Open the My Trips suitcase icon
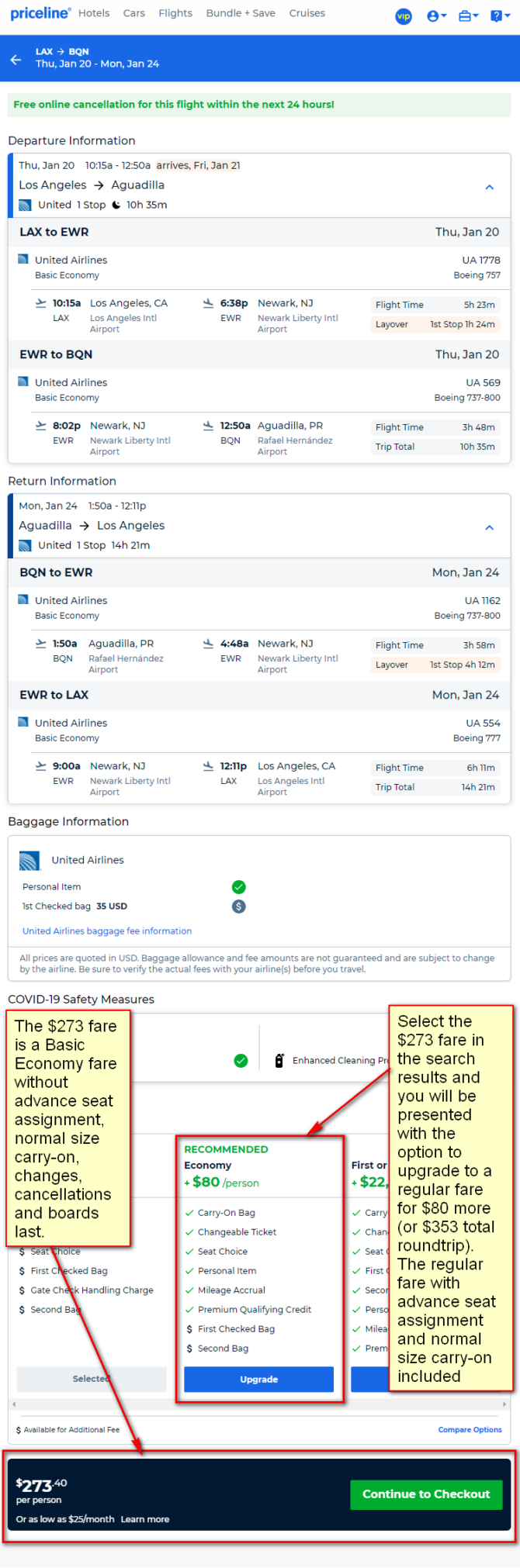The image size is (520, 1568). coord(467,16)
